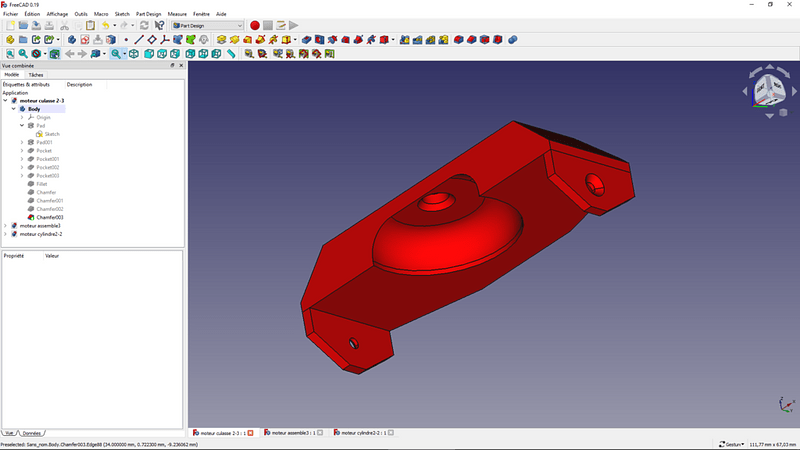Create a local coordinate system

click(165, 39)
